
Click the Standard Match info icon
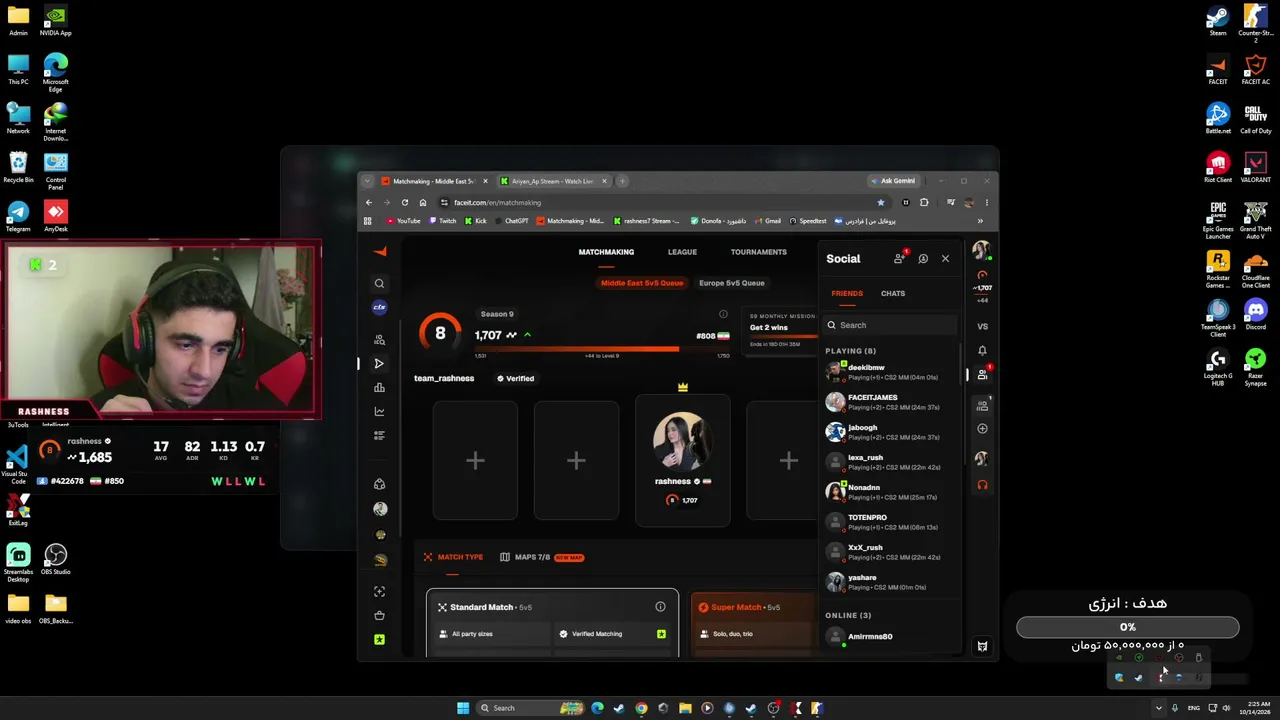[660, 607]
